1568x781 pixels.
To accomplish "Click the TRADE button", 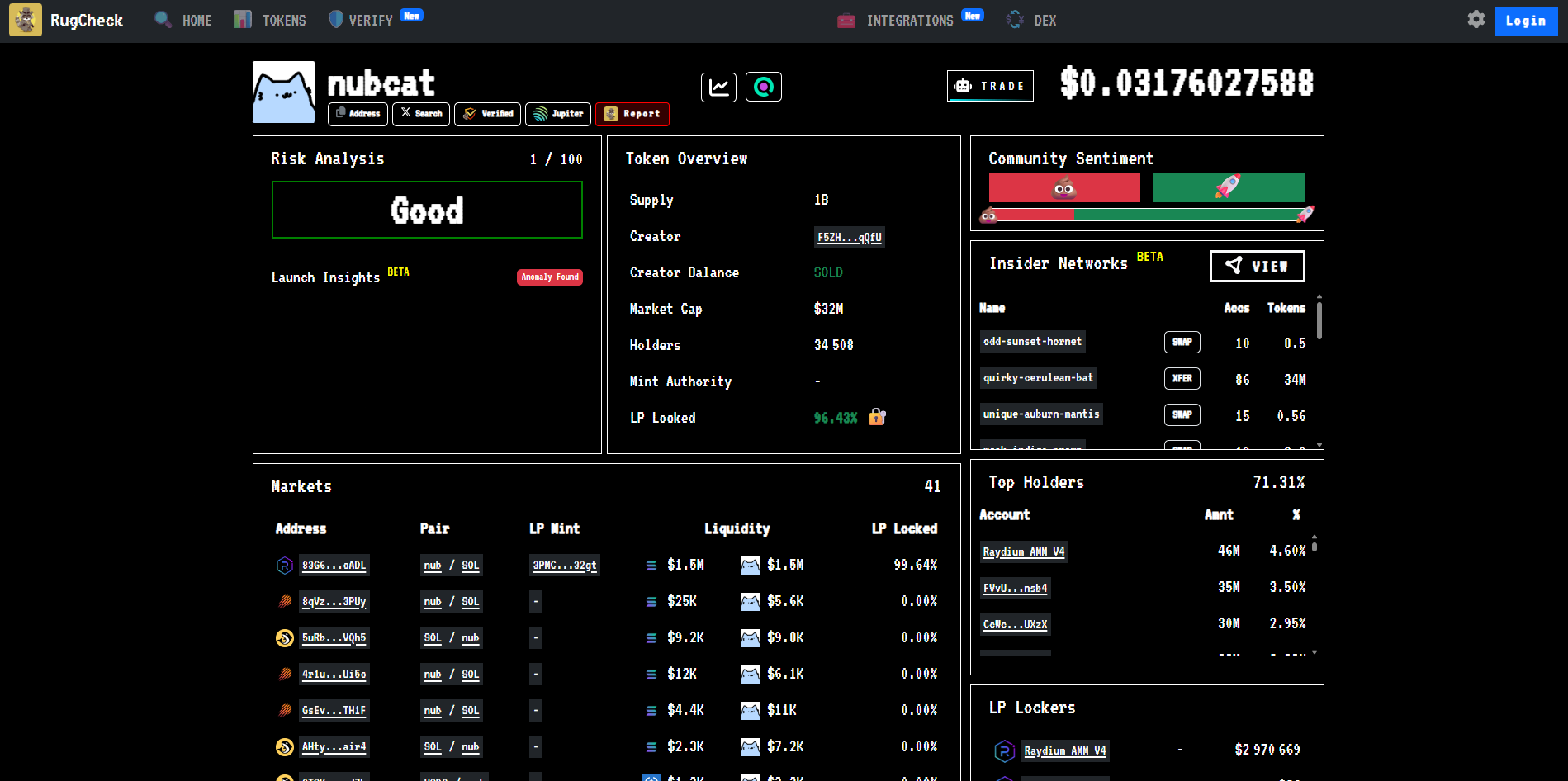I will (989, 85).
